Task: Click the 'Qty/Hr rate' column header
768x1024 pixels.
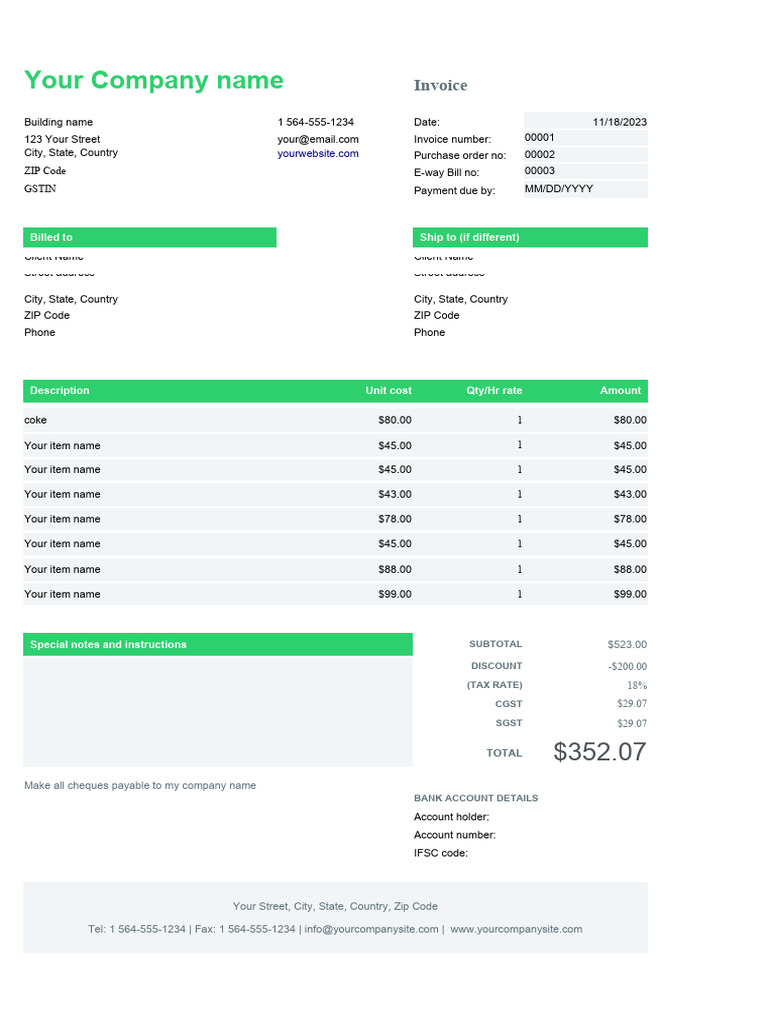Action: (x=494, y=390)
